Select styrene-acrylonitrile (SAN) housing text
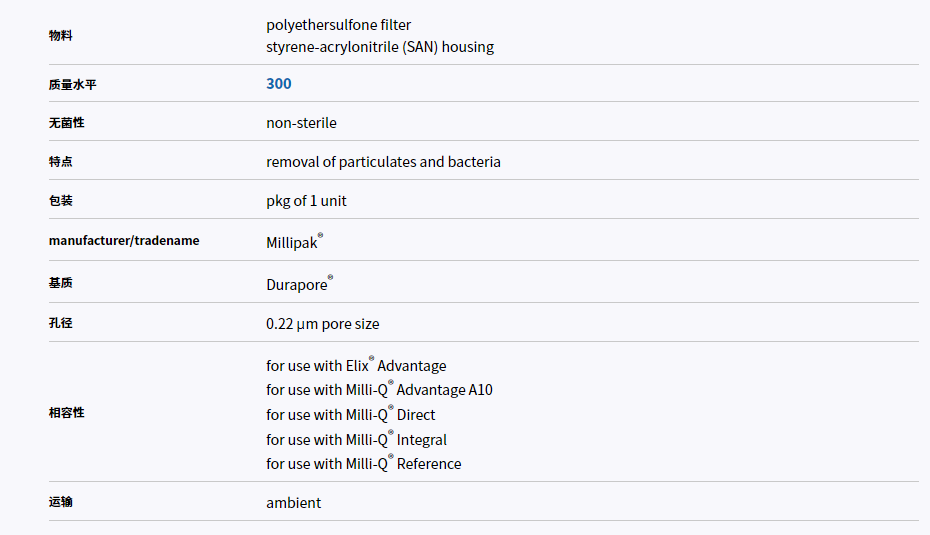 coord(380,47)
